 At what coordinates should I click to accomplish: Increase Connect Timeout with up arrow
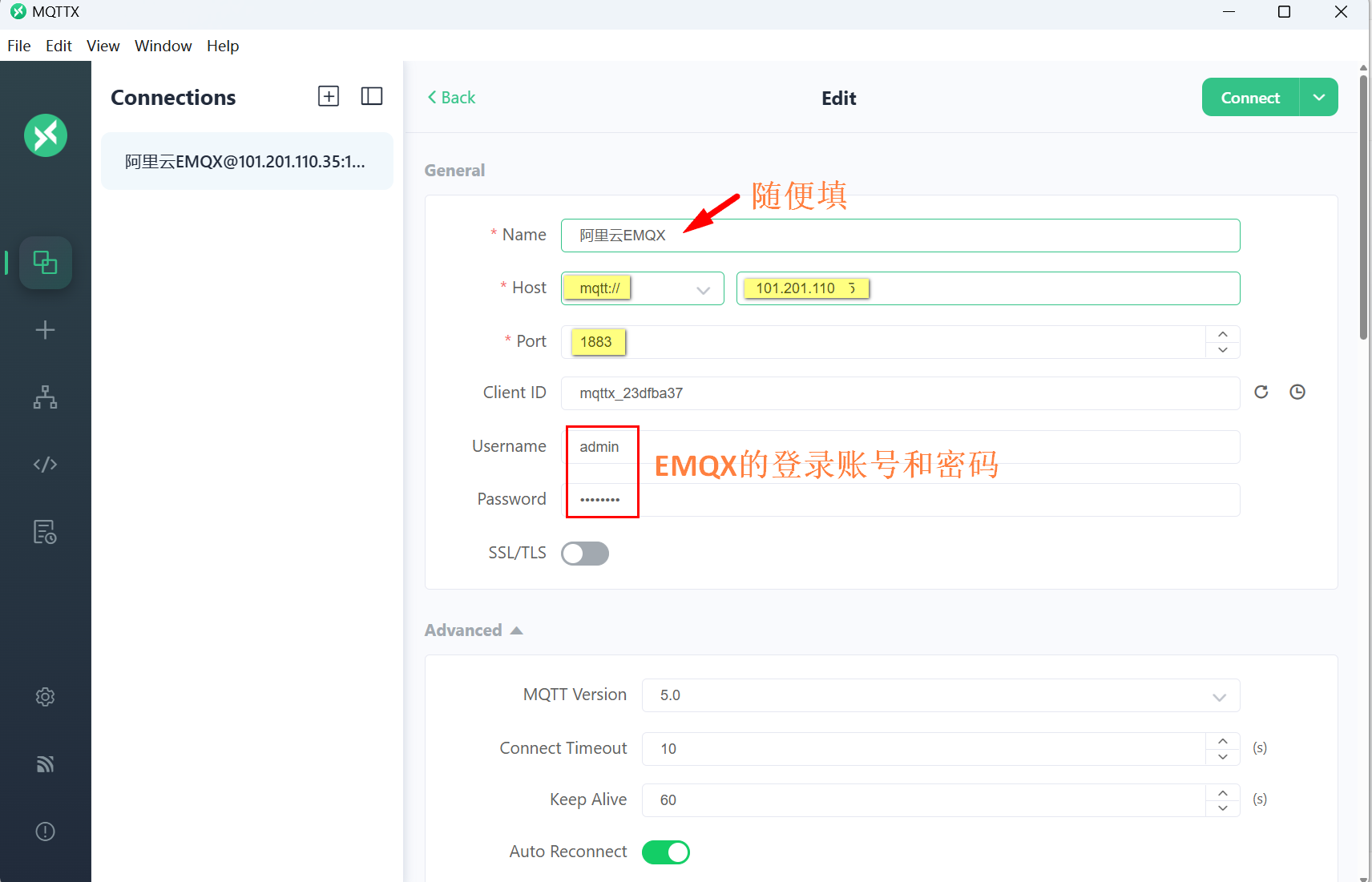(x=1223, y=741)
